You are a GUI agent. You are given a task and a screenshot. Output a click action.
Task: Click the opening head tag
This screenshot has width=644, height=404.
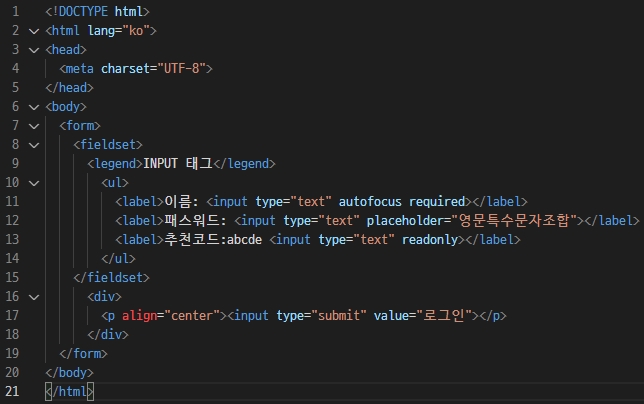[66, 50]
